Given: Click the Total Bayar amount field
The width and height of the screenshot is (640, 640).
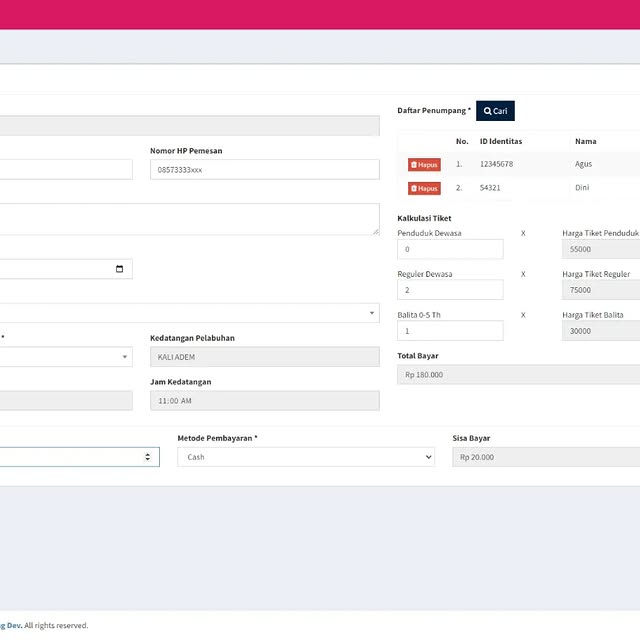Looking at the screenshot, I should (518, 374).
